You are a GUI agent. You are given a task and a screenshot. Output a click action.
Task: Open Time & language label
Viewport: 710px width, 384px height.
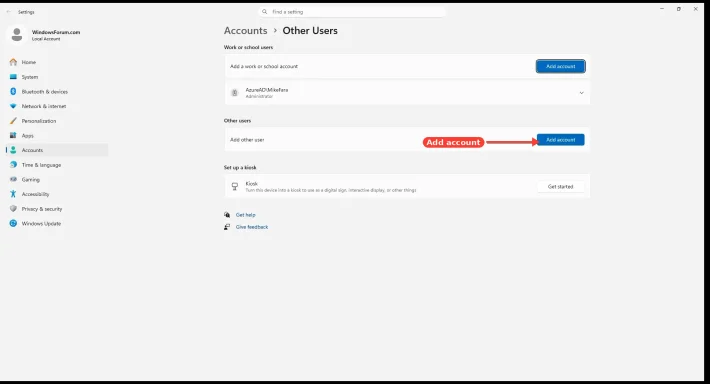(x=41, y=165)
